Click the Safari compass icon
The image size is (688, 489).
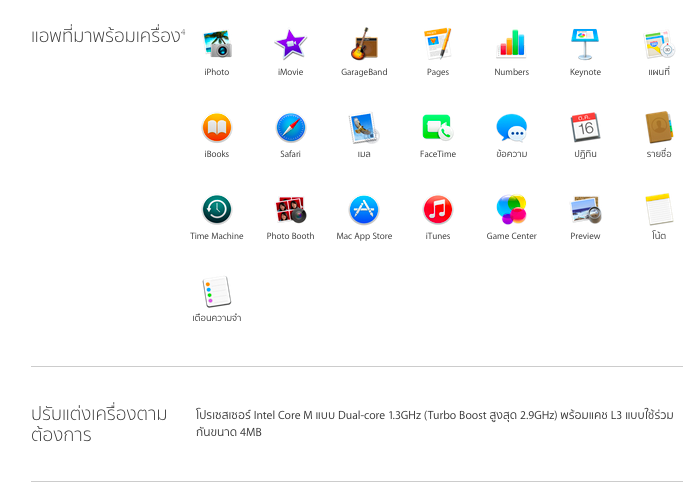pyautogui.click(x=290, y=127)
